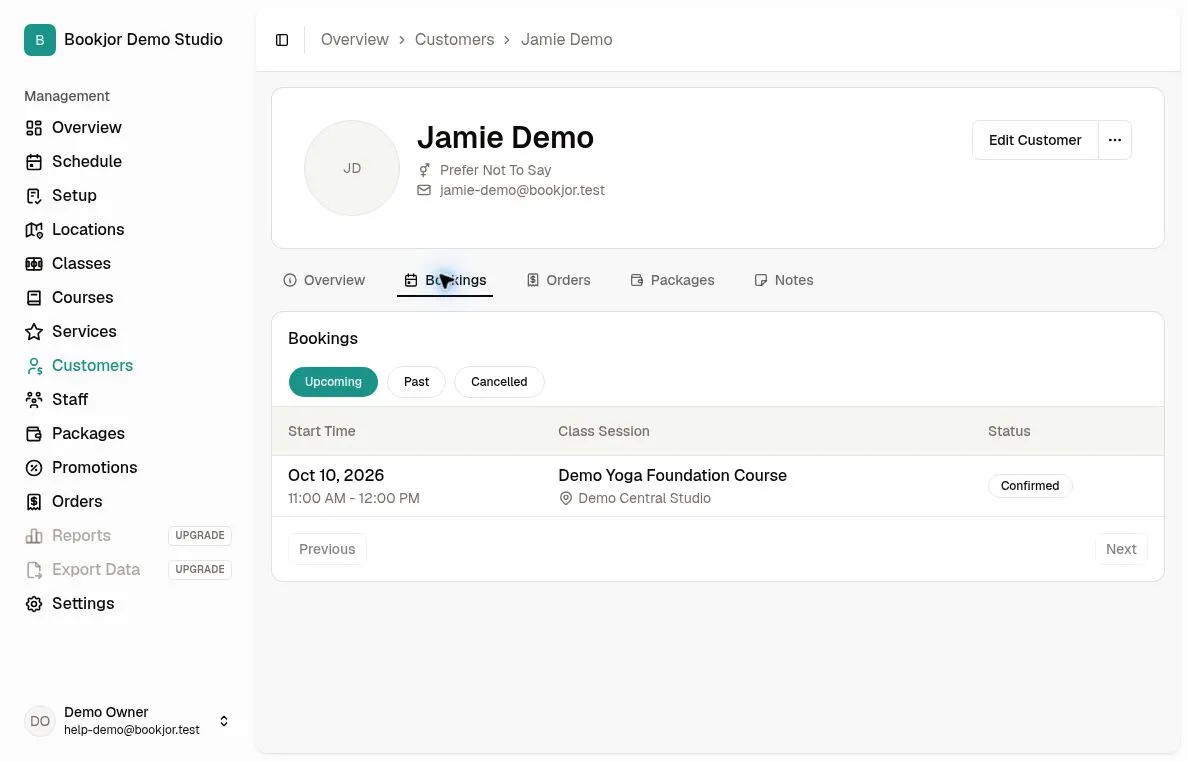Click the Start Time column header

tap(322, 431)
